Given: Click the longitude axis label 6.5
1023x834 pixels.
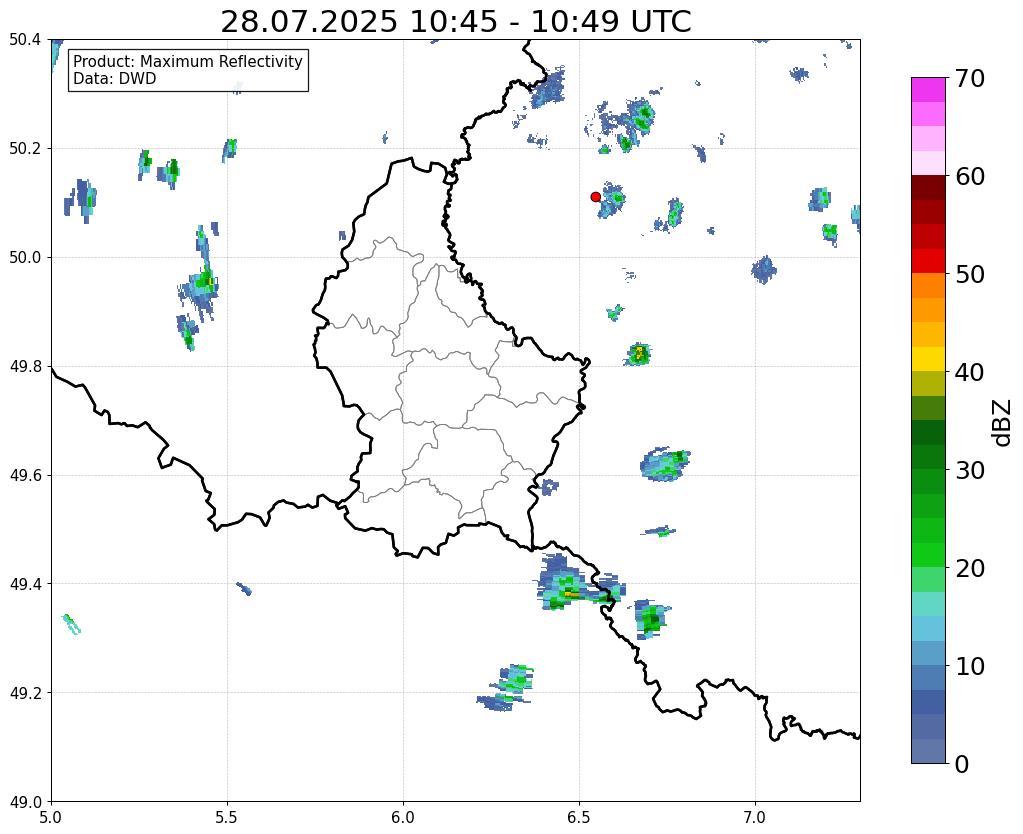Looking at the screenshot, I should 579,817.
